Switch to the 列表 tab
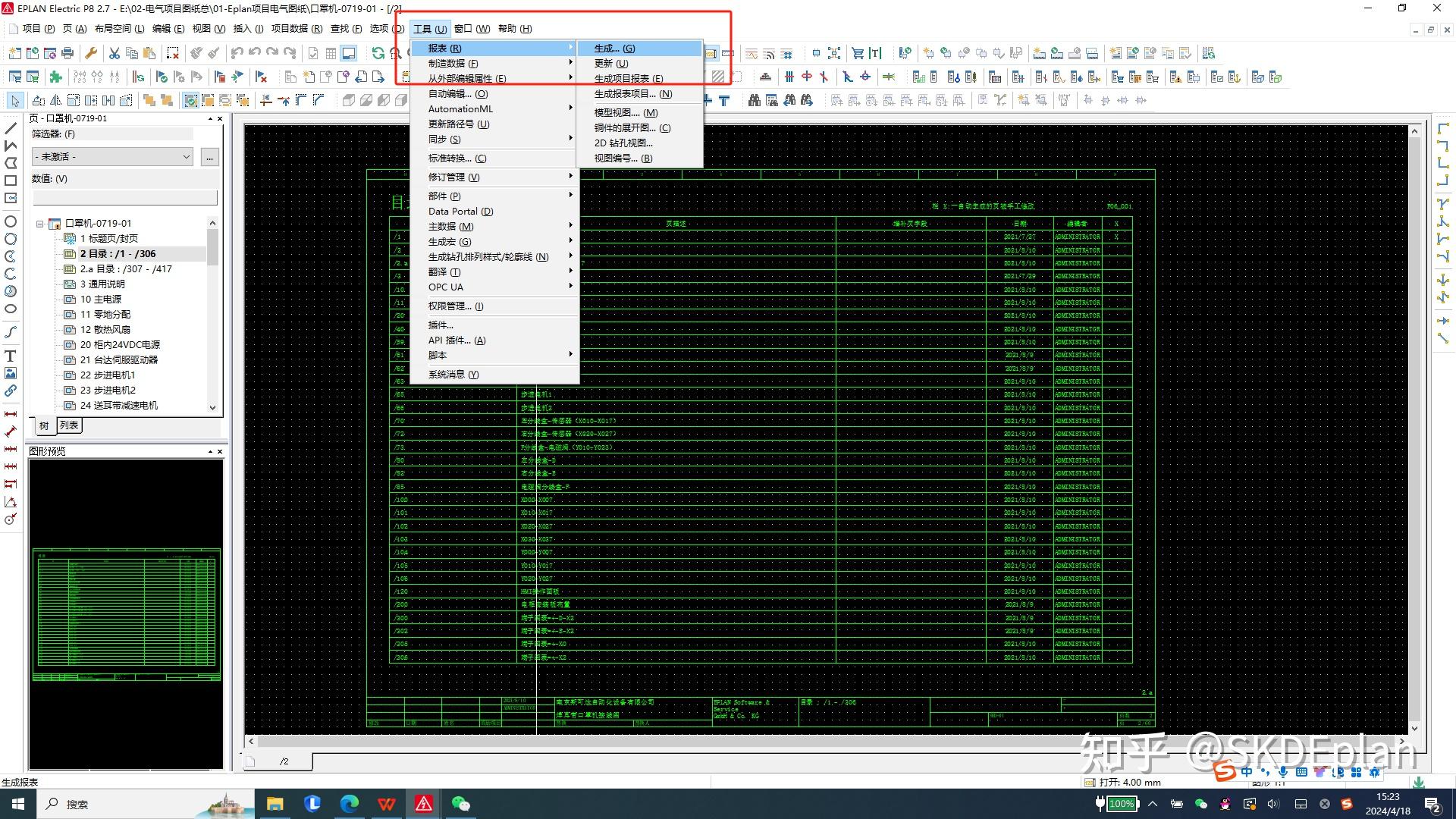The image size is (1456, 819). point(69,425)
